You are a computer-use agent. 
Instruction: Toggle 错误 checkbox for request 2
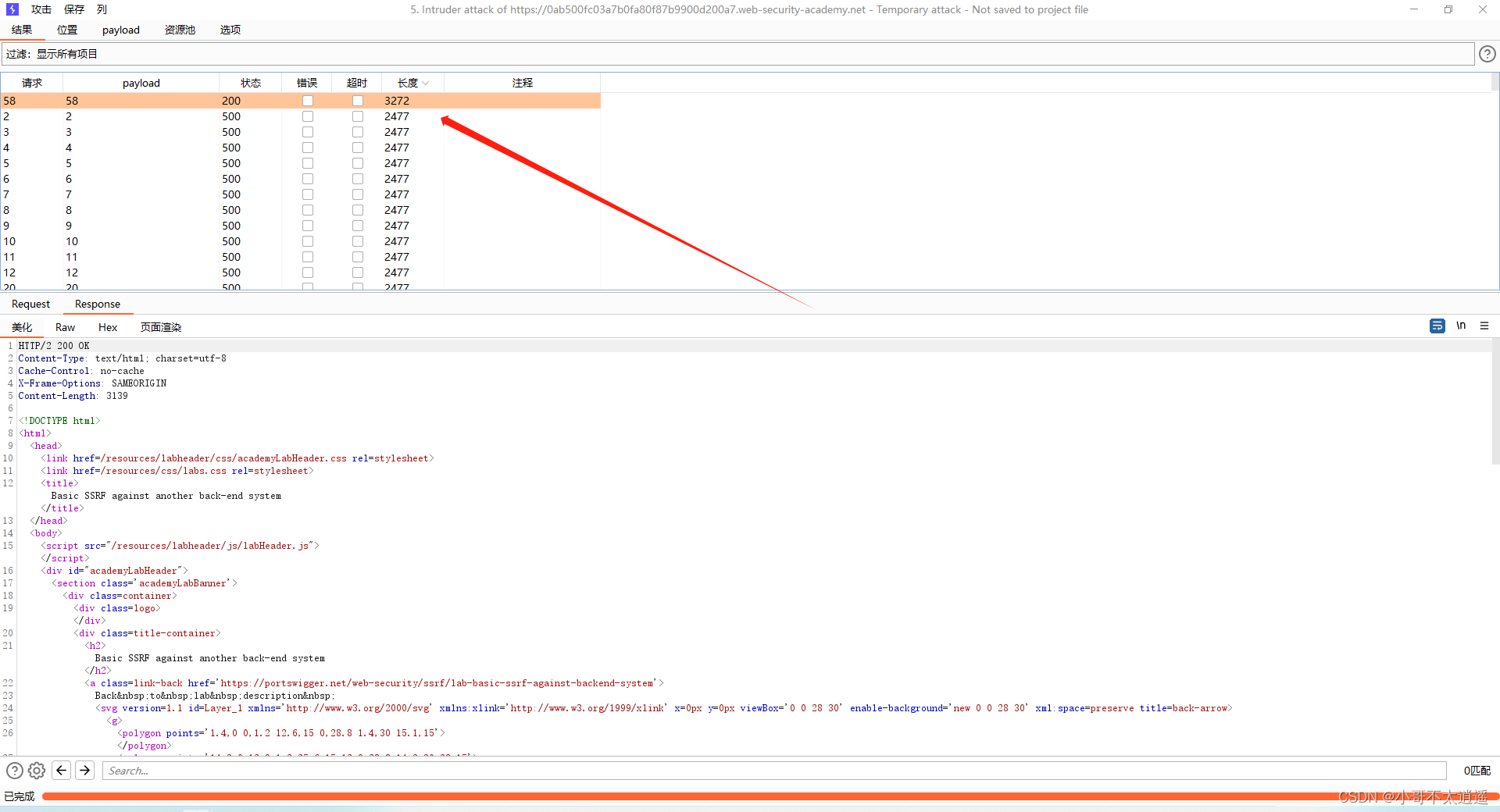[308, 116]
